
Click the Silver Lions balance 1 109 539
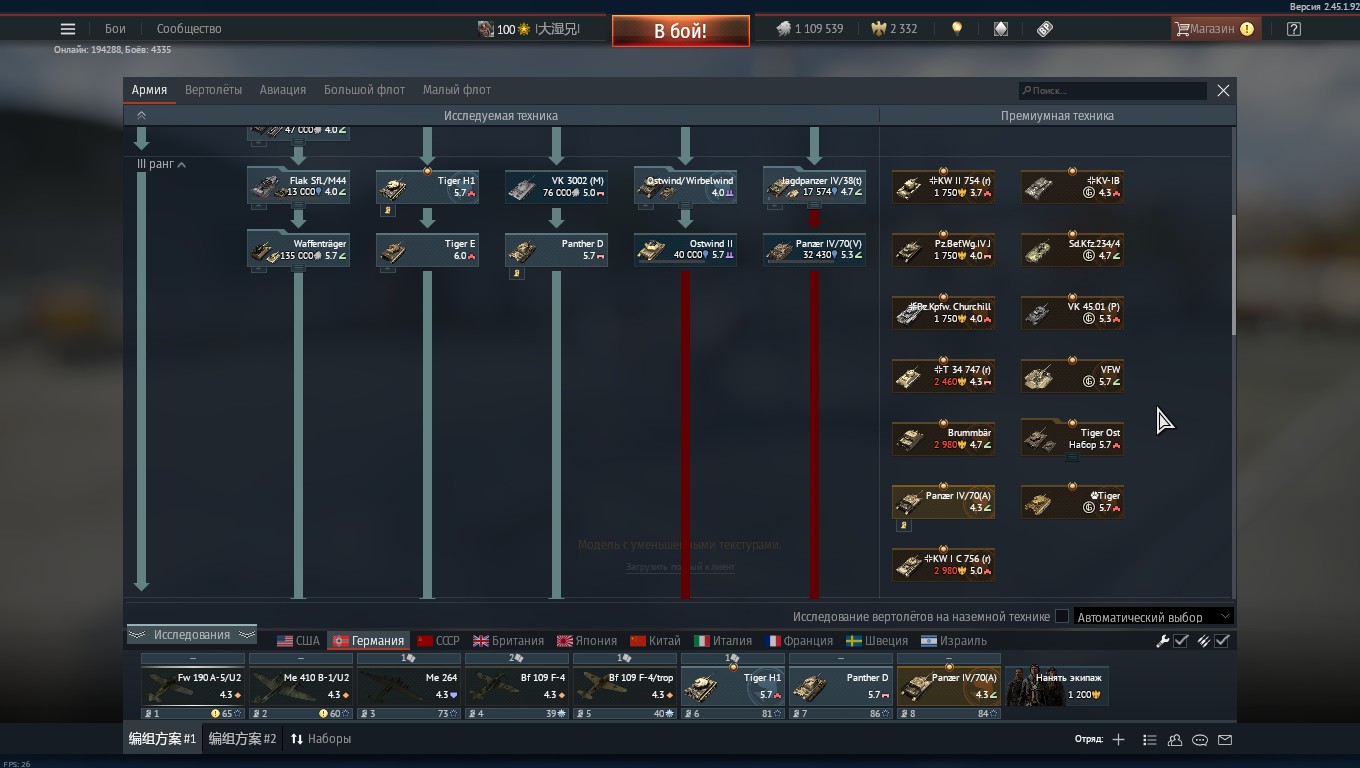pos(810,29)
